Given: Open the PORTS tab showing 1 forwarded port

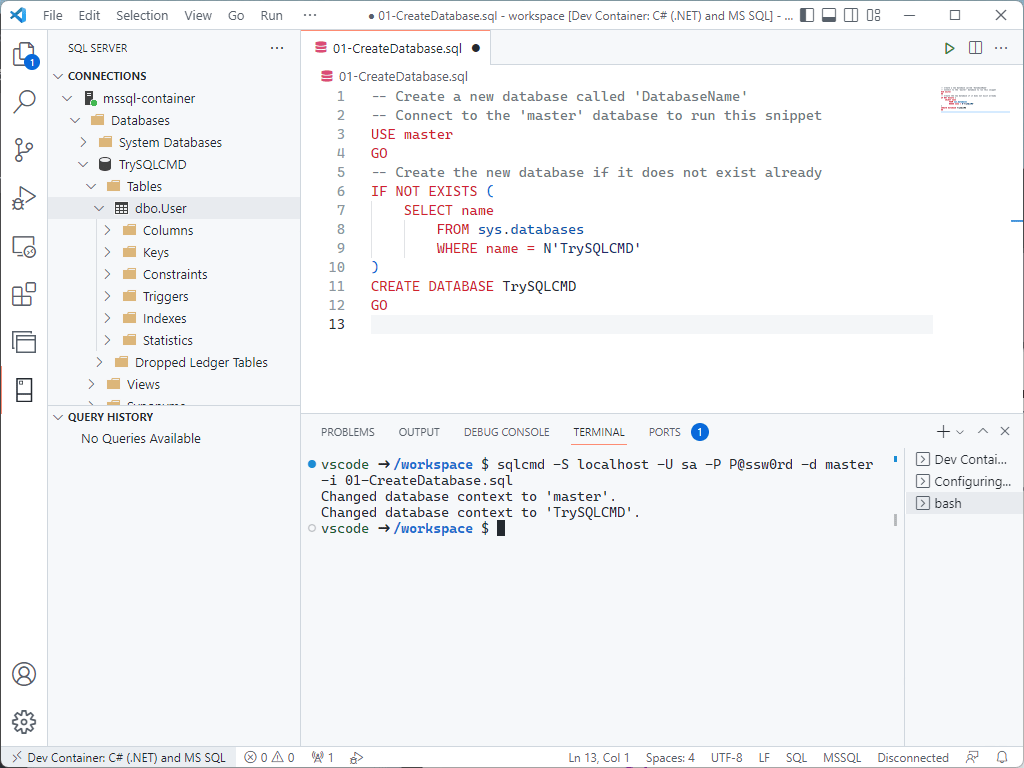Looking at the screenshot, I should point(664,432).
